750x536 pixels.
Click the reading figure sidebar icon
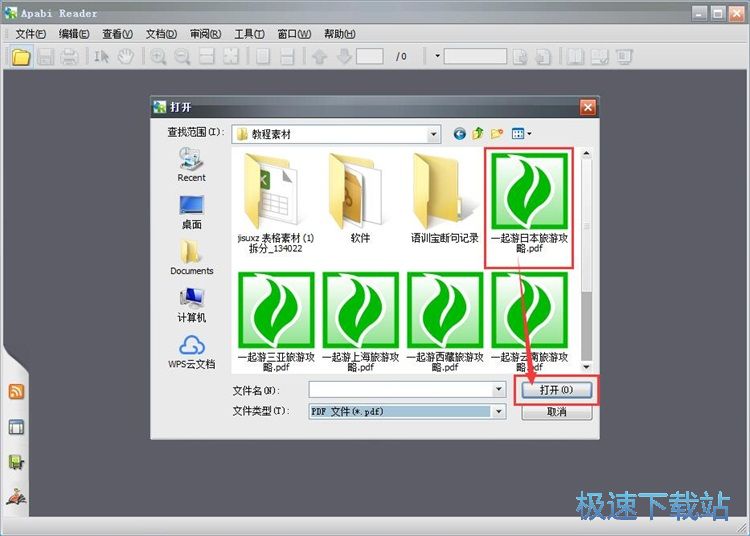point(16,498)
